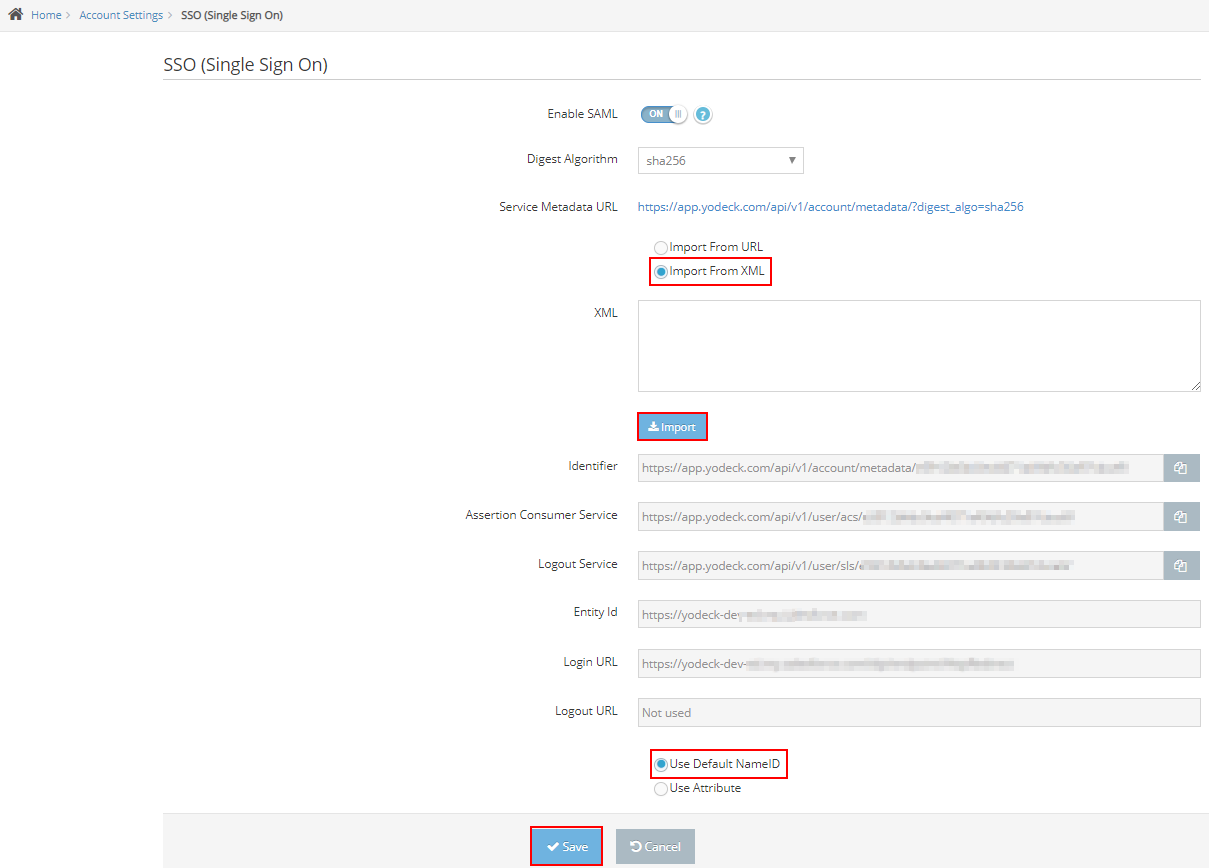Focus the Entity Id field
Screen dimensions: 1209x868
coord(918,614)
